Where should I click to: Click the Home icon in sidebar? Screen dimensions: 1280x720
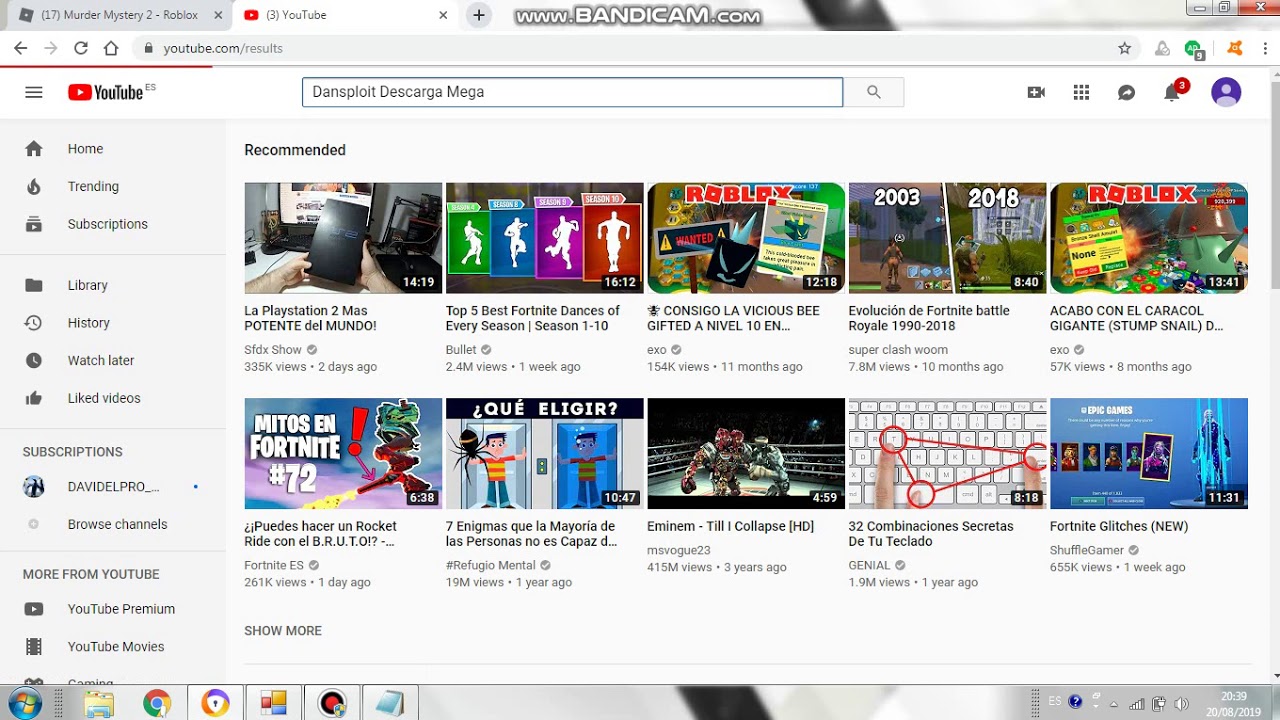tap(34, 149)
